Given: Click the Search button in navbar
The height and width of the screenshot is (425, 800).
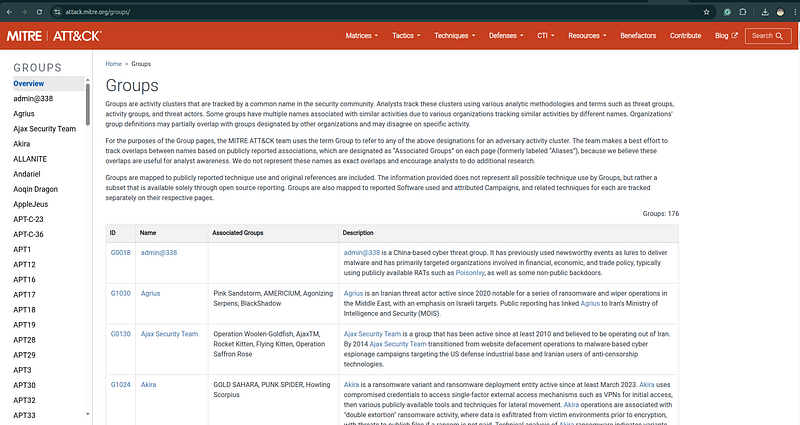Looking at the screenshot, I should point(768,36).
